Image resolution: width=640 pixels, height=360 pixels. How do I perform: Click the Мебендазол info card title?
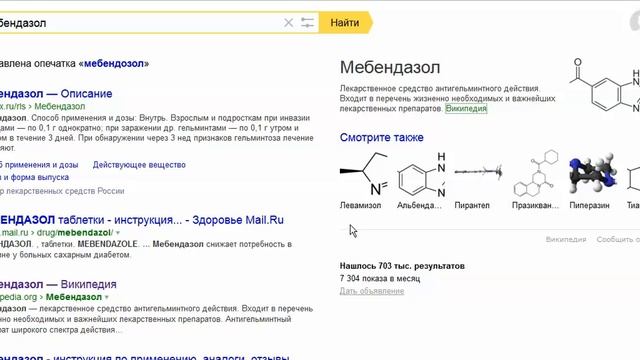[x=390, y=67]
